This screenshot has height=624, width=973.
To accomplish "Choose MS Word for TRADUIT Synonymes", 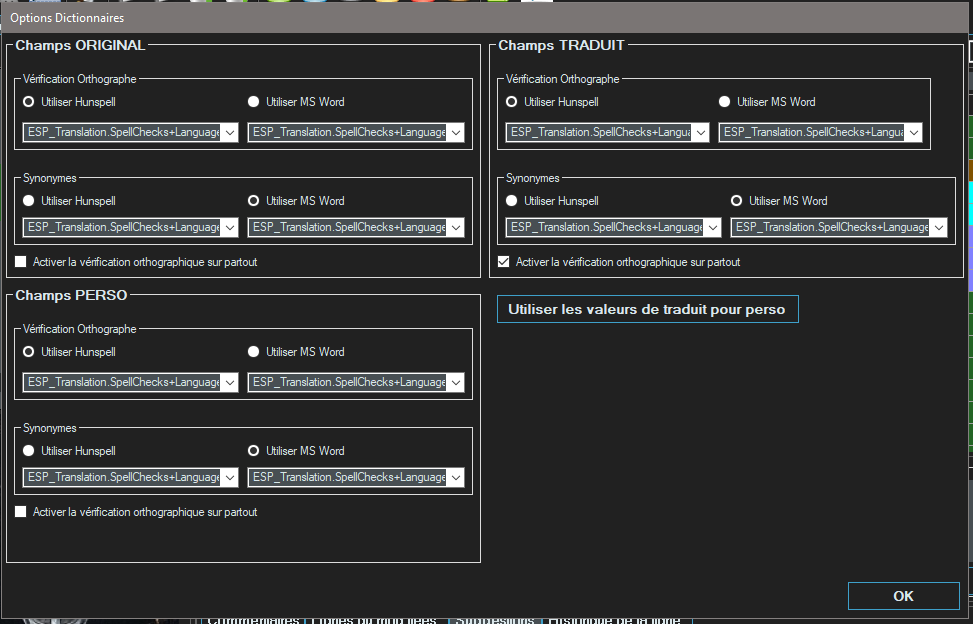I will 737,201.
